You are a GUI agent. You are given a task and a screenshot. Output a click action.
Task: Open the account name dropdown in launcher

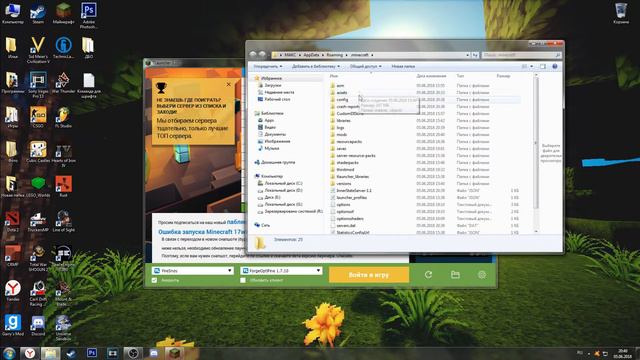point(192,271)
